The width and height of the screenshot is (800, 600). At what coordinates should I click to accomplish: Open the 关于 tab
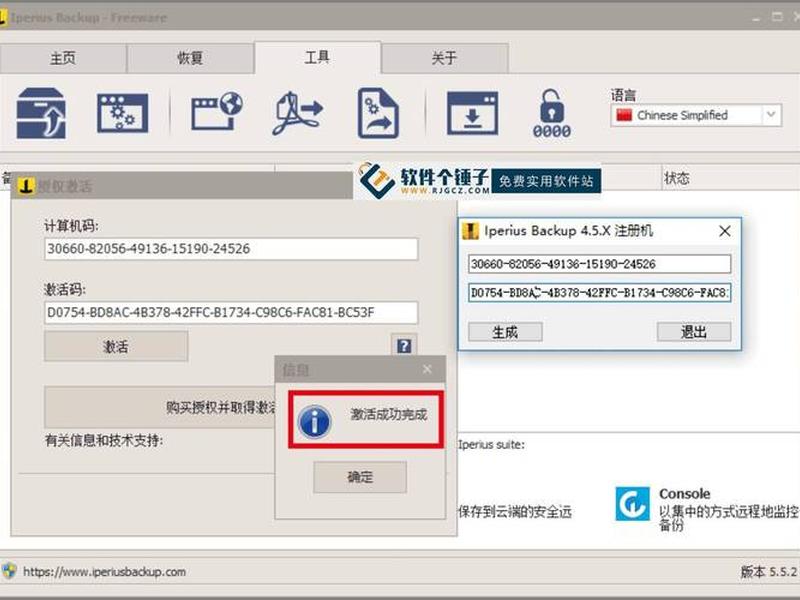click(444, 58)
